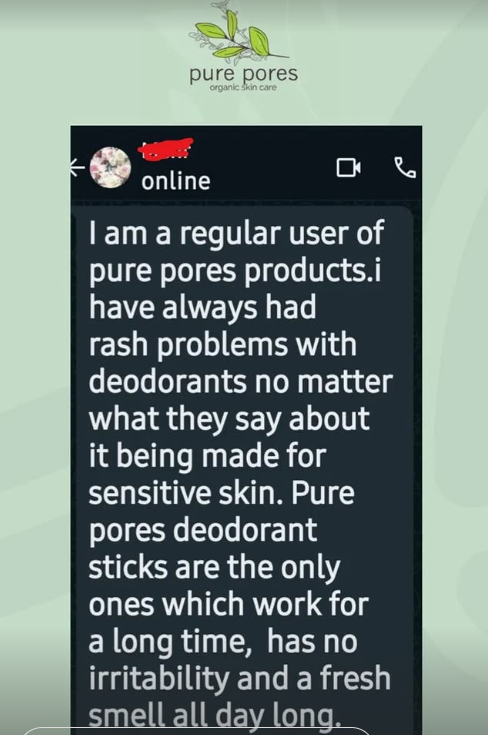Start a voice call using the phone icon
This screenshot has width=488, height=735.
[x=405, y=167]
